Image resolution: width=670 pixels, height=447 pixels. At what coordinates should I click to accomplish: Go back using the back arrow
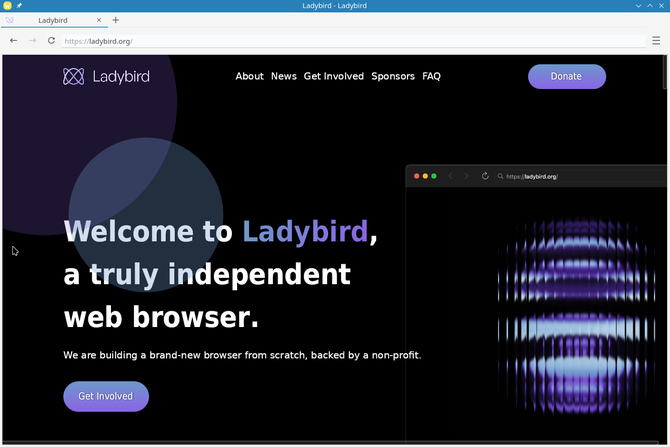click(x=14, y=41)
